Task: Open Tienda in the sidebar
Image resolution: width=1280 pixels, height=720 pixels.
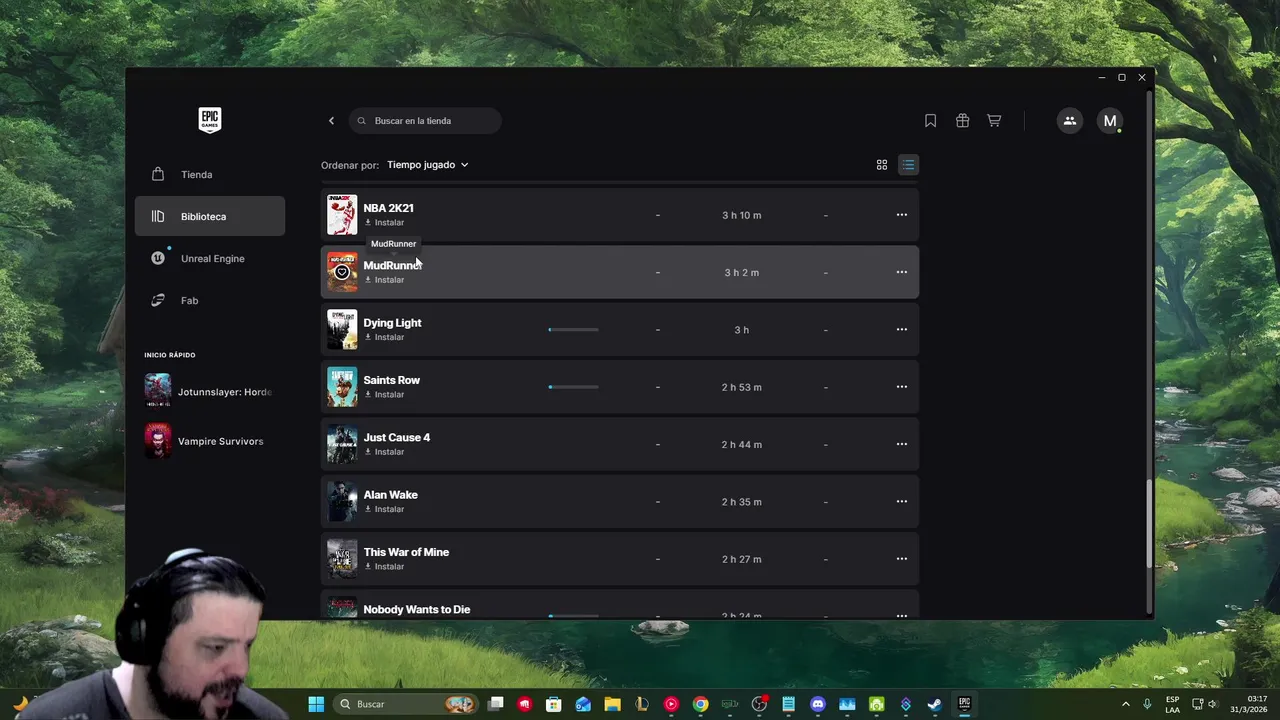Action: 210,174
